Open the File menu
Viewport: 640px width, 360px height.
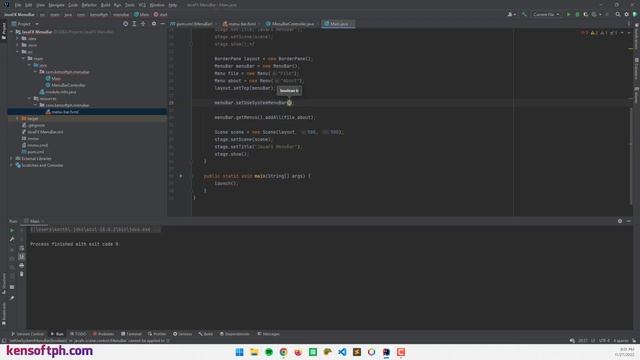18,5
